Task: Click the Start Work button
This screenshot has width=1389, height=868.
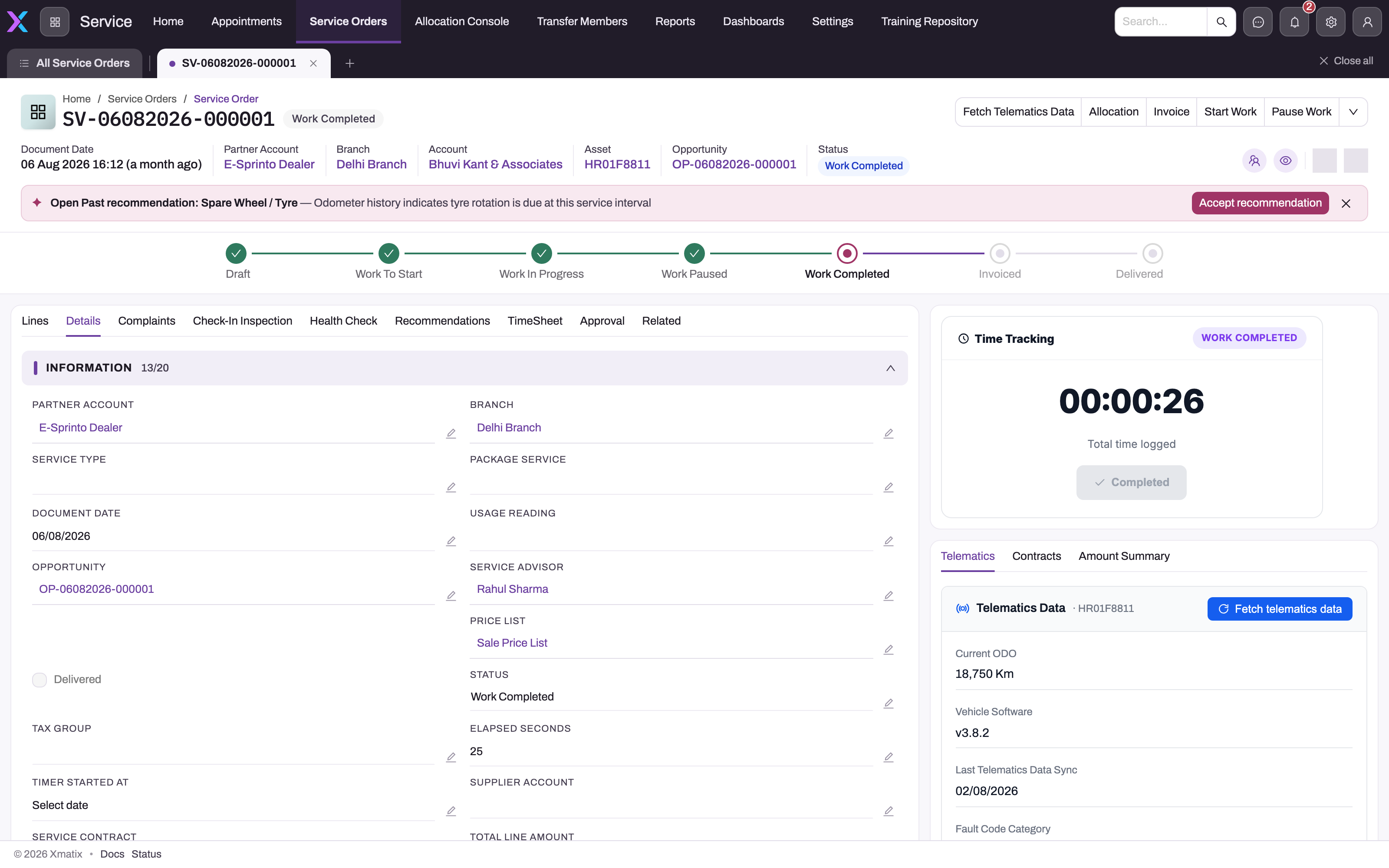Action: (1230, 112)
